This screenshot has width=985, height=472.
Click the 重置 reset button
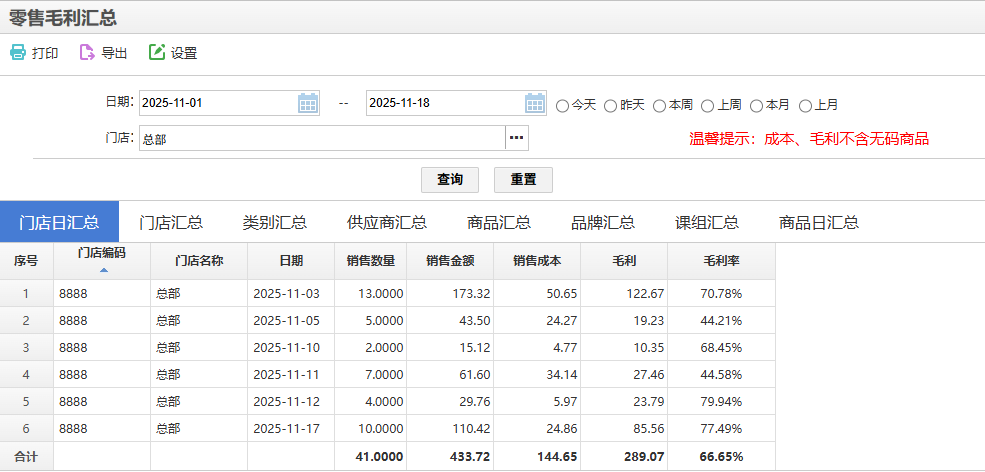[523, 180]
